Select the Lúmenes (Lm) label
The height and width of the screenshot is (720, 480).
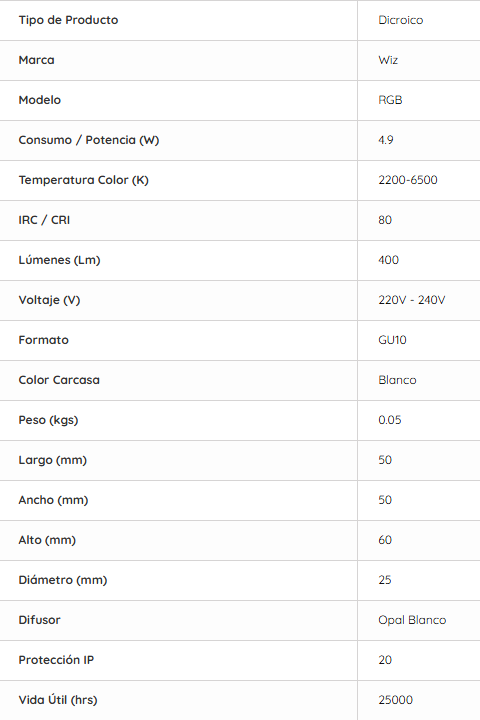[59, 260]
